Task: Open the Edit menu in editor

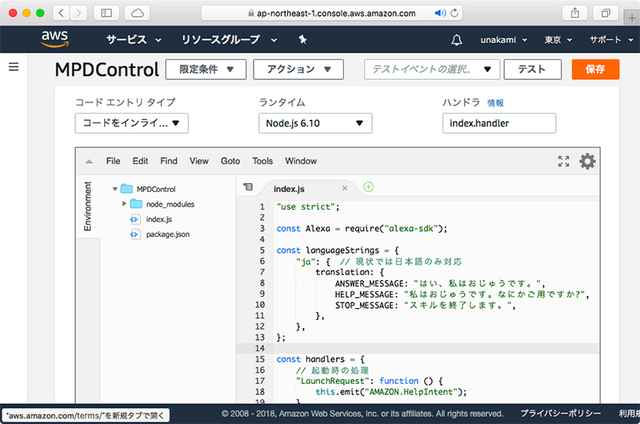Action: (141, 161)
